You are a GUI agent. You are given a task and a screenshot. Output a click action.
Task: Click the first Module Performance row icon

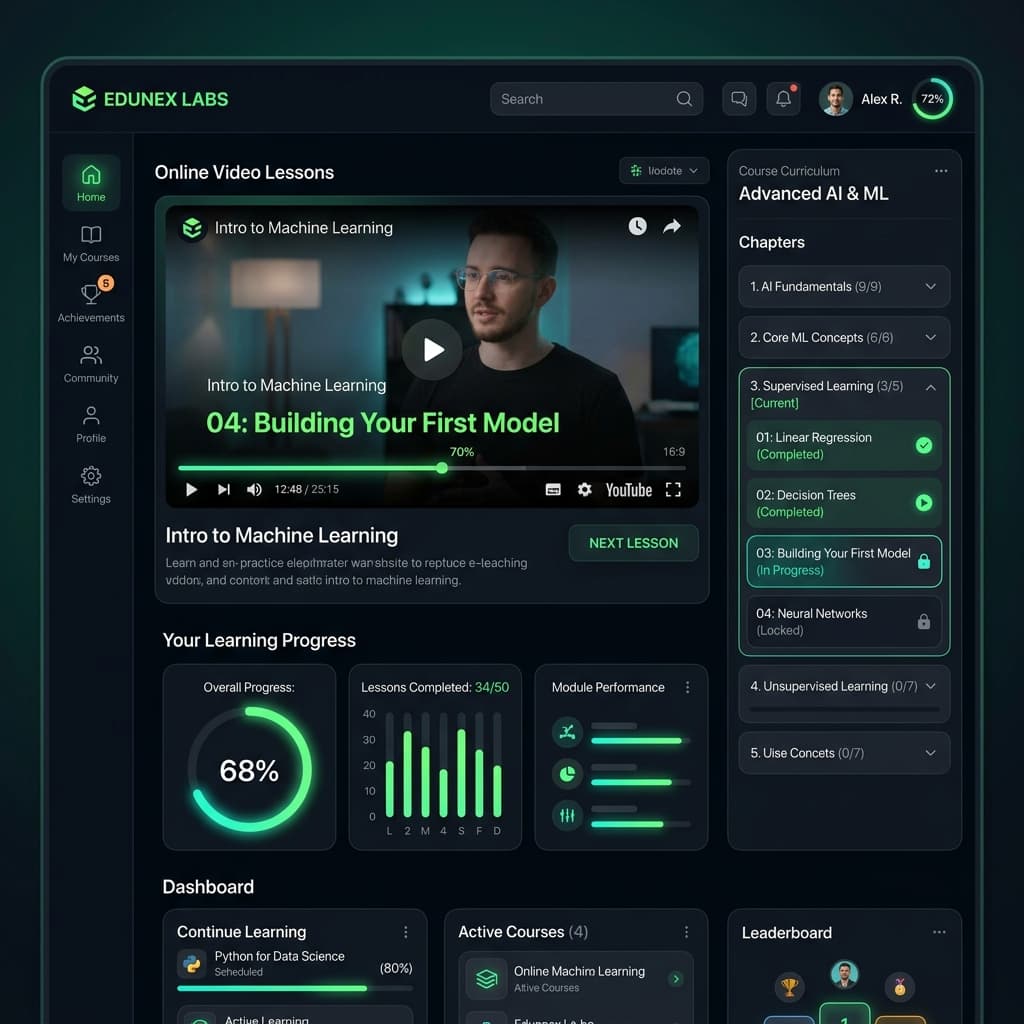point(567,731)
